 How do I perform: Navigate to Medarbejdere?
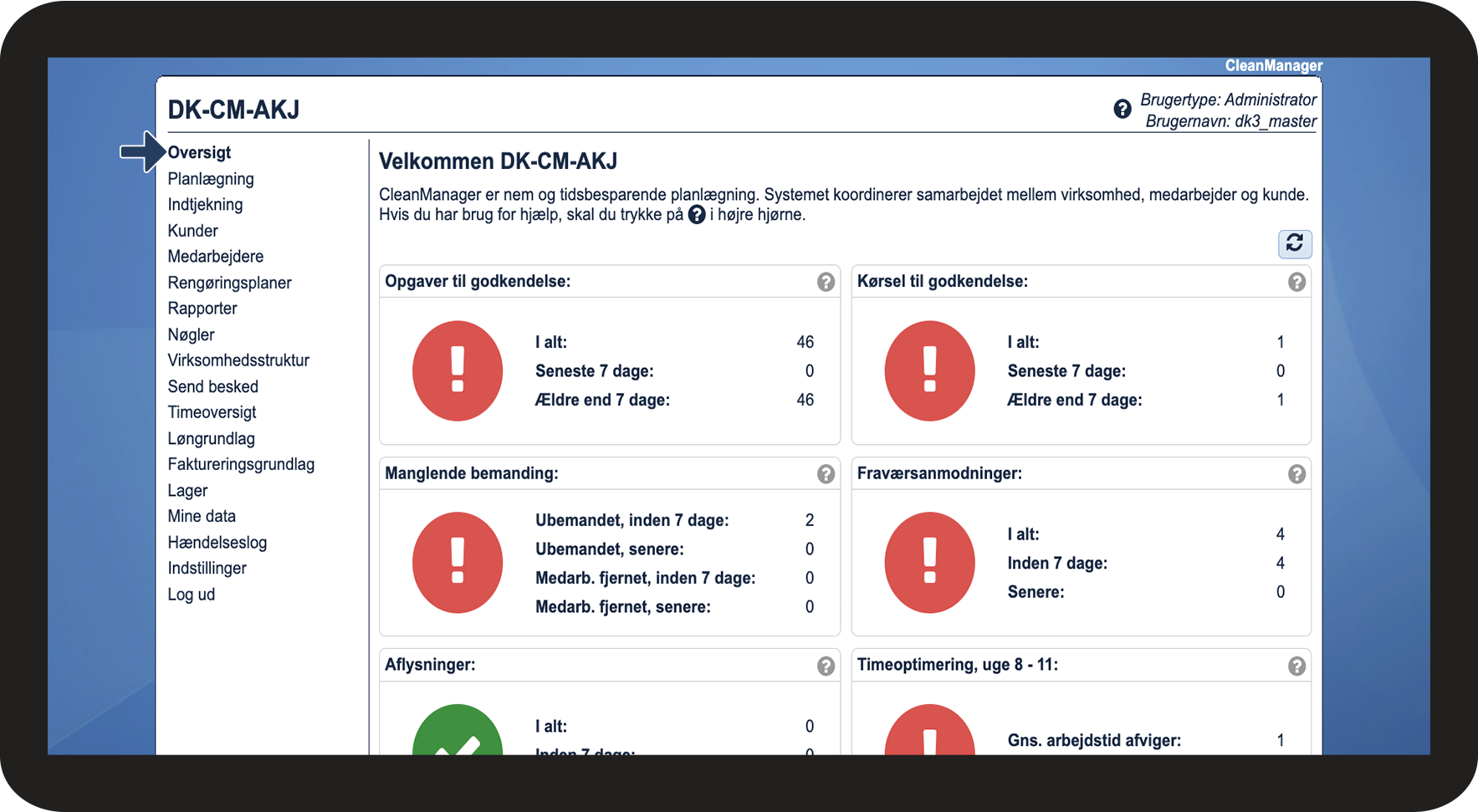pyautogui.click(x=216, y=257)
